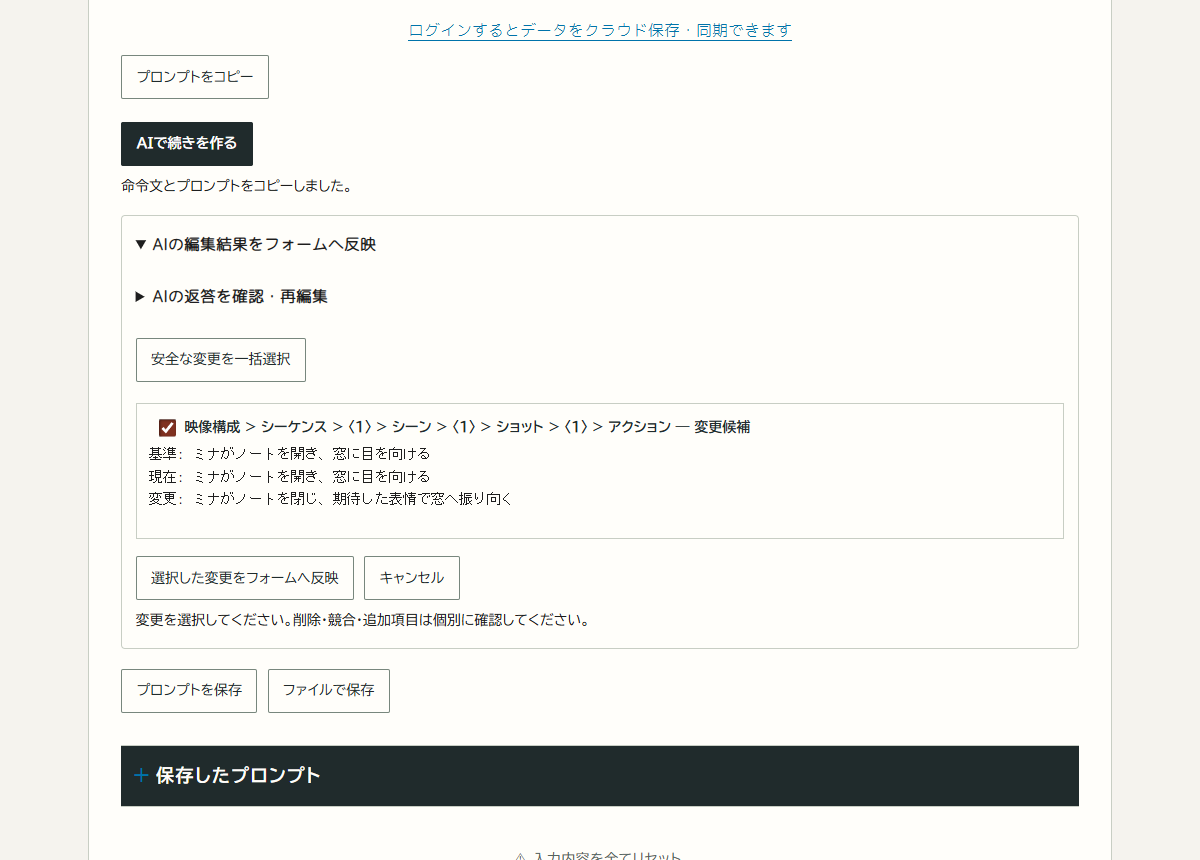This screenshot has width=1200, height=860.
Task: Click 変更を選択してください hint text
Action: [362, 620]
